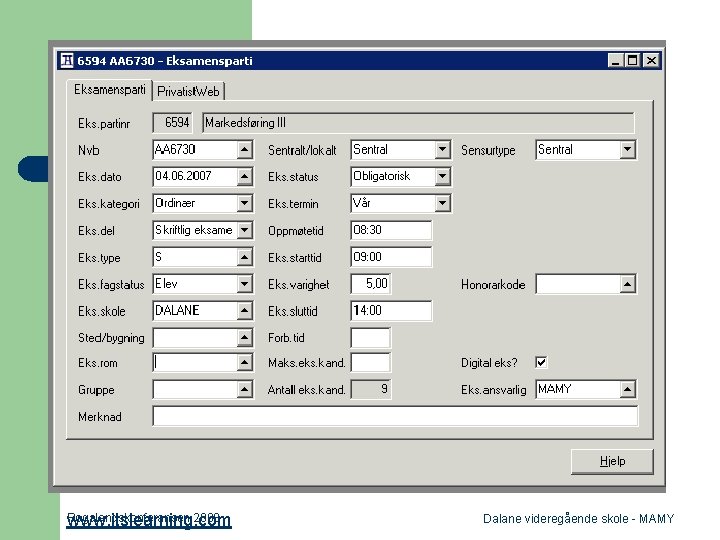720x540 pixels.
Task: Switch to the Eksamensparti tab
Action: [109, 90]
